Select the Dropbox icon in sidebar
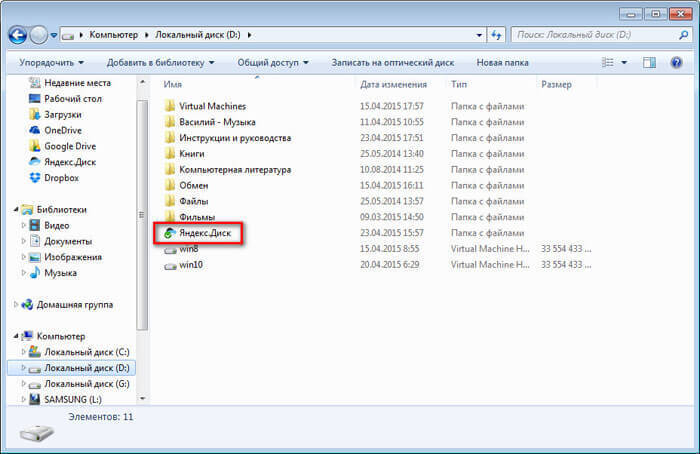 tap(34, 178)
